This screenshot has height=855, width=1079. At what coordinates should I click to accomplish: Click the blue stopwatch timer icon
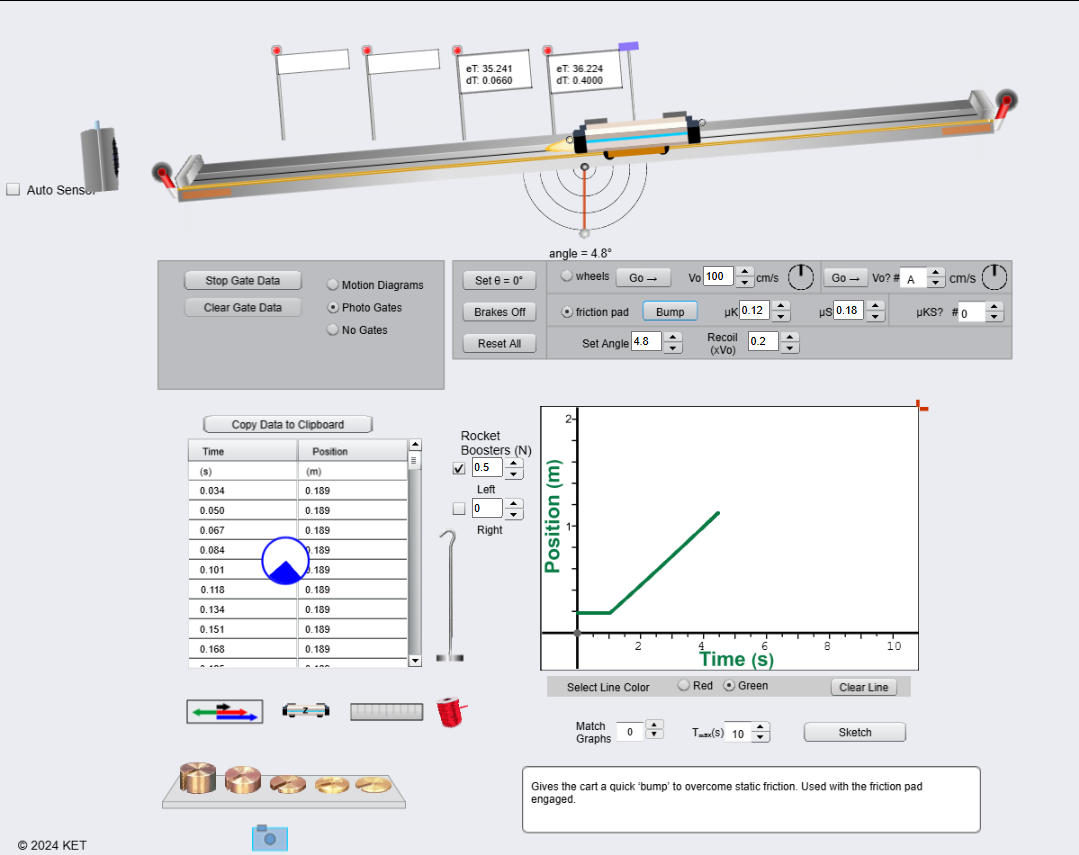tap(286, 560)
